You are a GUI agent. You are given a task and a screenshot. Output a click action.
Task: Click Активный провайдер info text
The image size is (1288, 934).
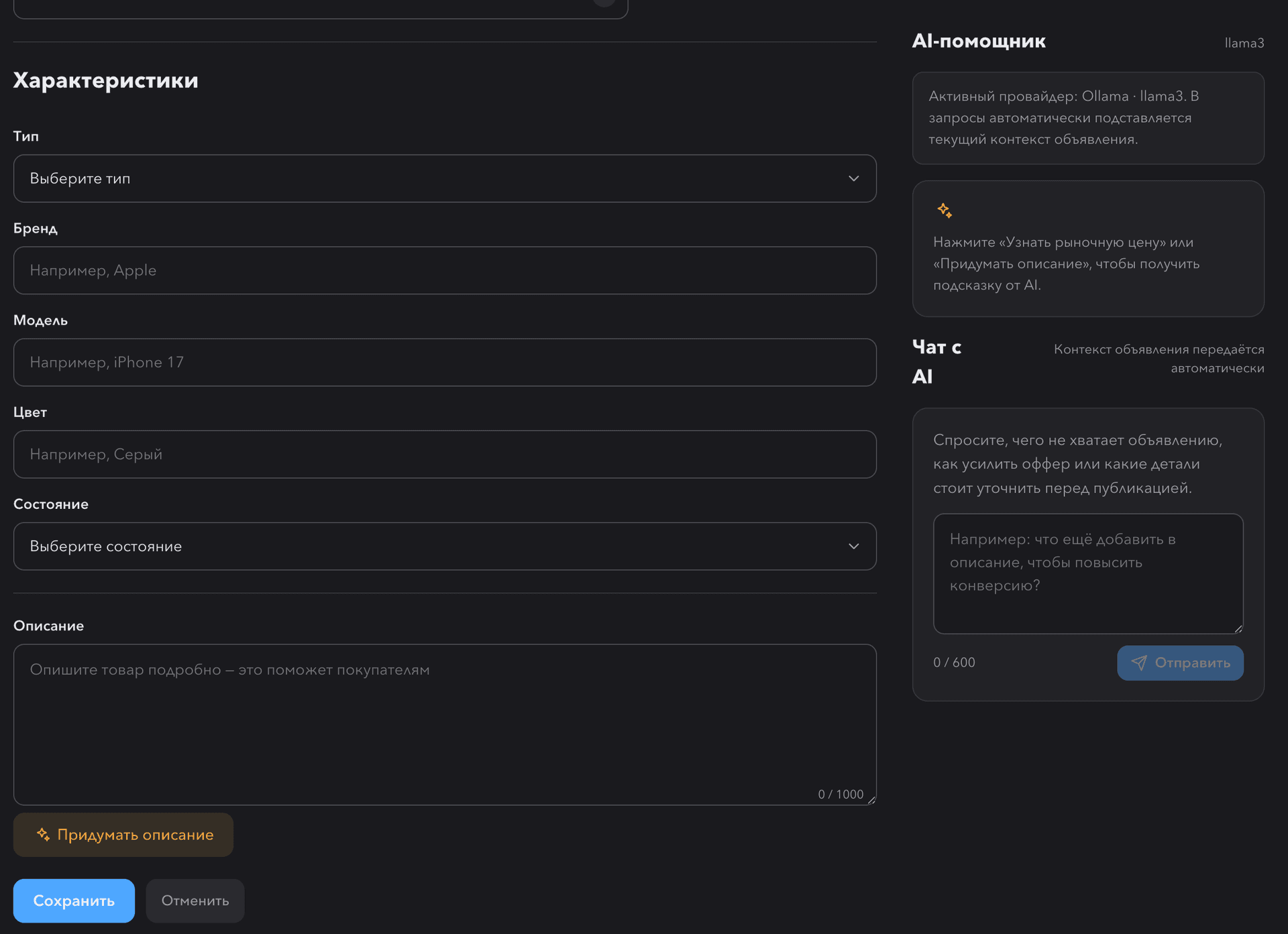coord(1064,117)
